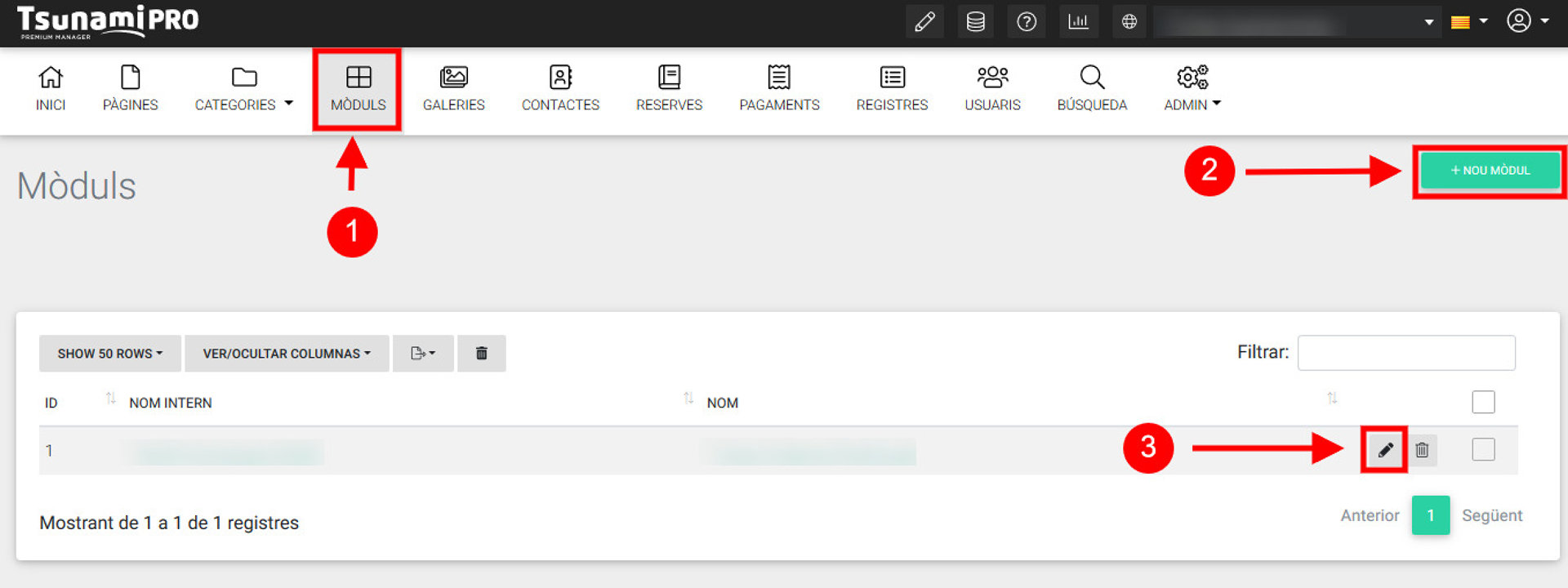Click the help question mark icon
The image size is (1568, 588).
point(1027,22)
